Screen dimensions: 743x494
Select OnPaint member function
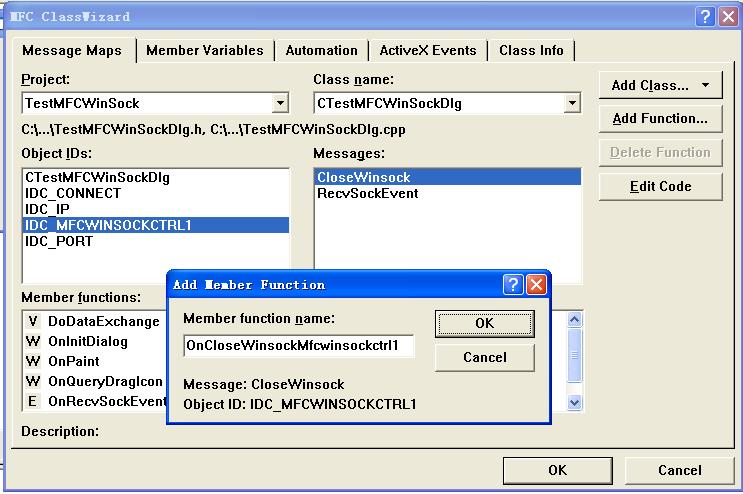click(95, 361)
